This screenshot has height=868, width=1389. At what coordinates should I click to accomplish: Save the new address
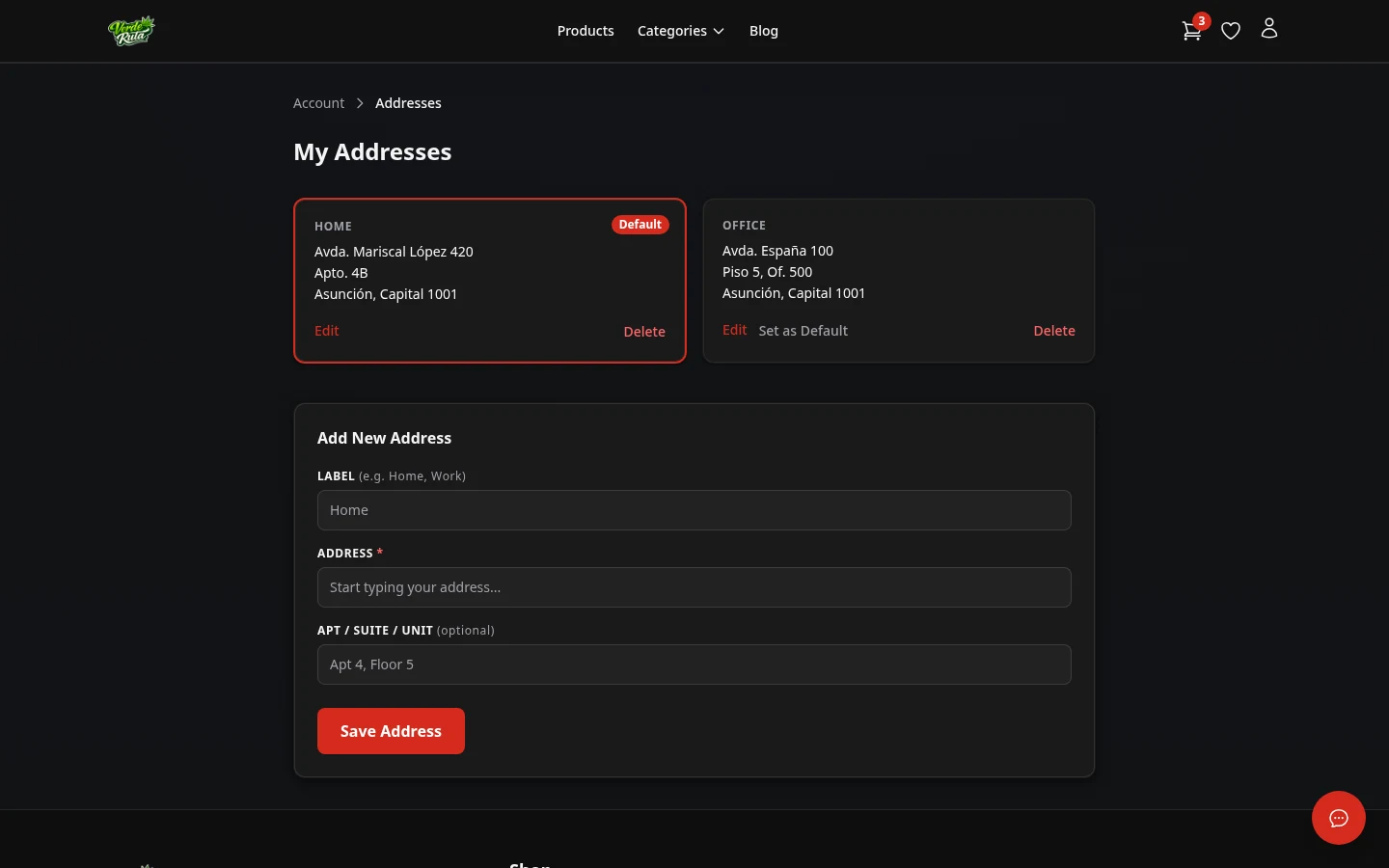click(391, 730)
